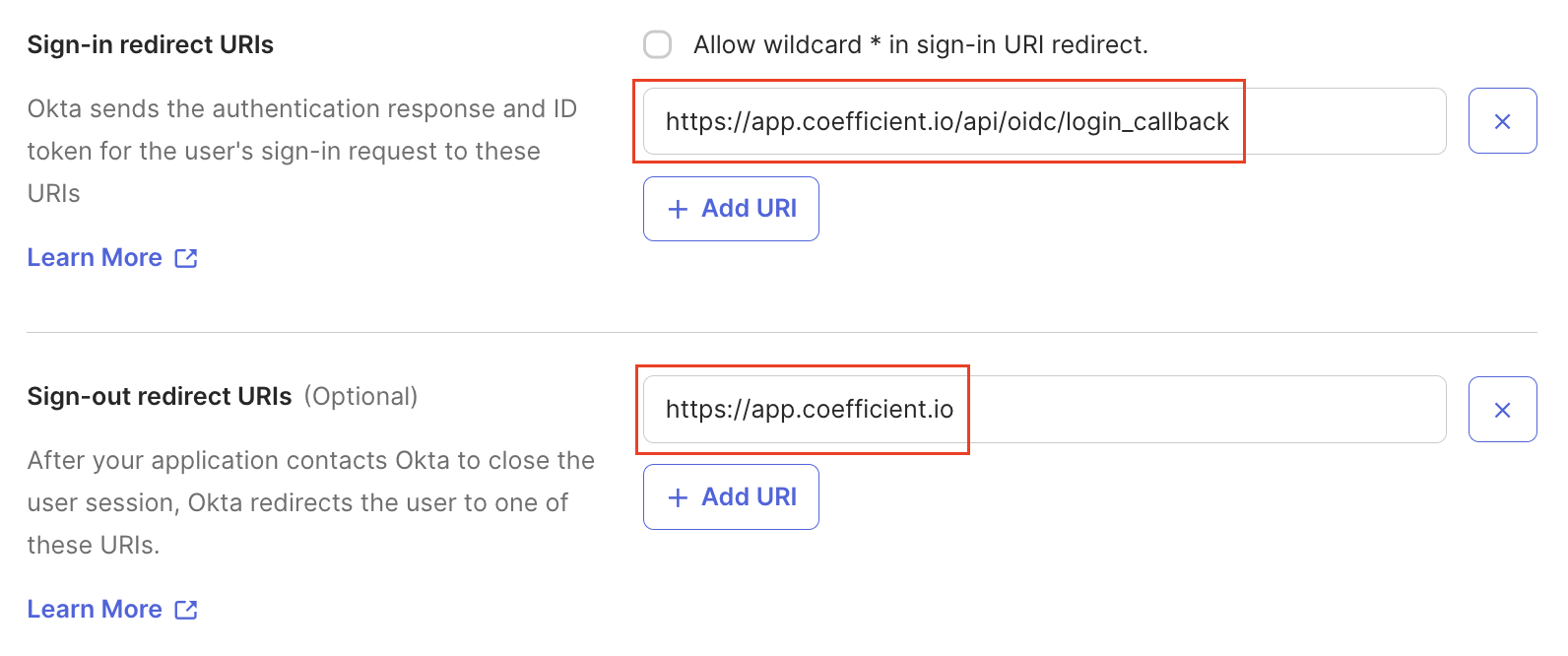Focus the sign-out redirect URI field
The height and width of the screenshot is (656, 1568).
coord(1044,409)
